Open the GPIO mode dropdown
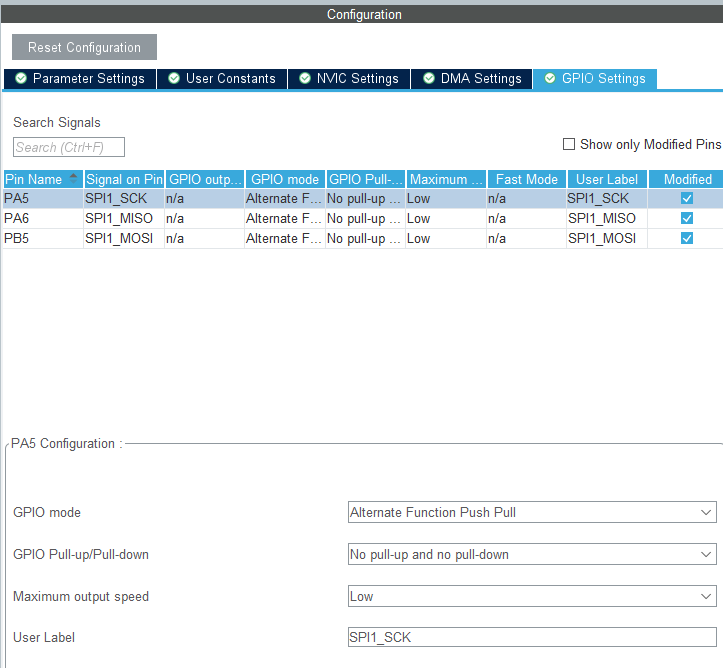 click(x=532, y=512)
